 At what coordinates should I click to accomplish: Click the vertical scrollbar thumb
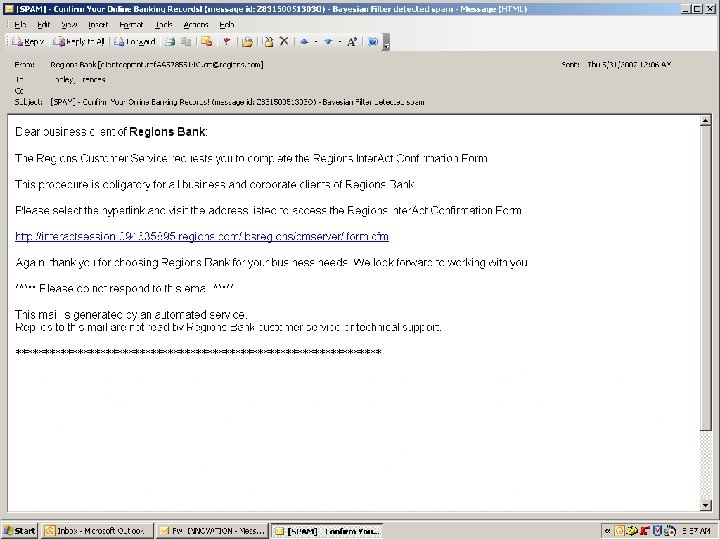(705, 278)
